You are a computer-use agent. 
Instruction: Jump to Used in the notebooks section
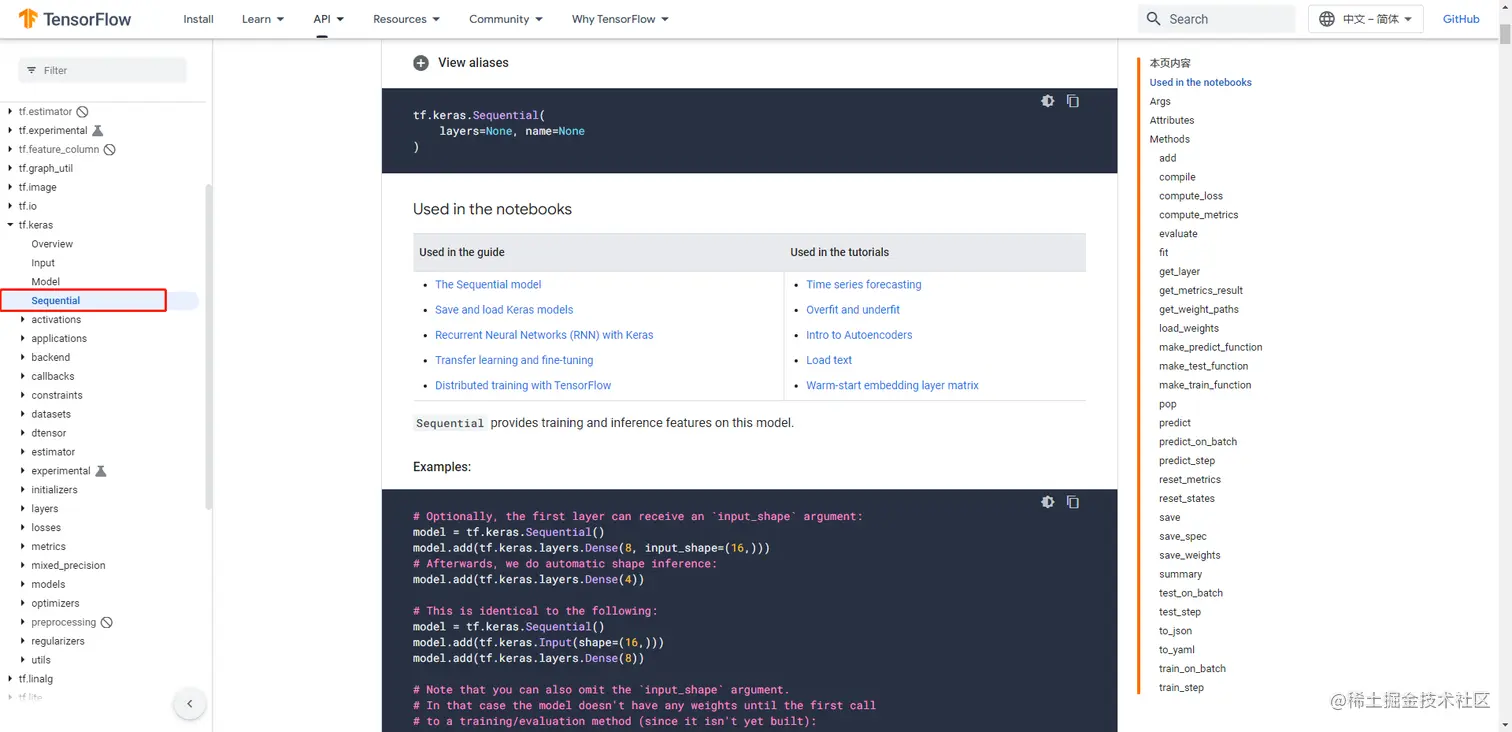point(1200,83)
